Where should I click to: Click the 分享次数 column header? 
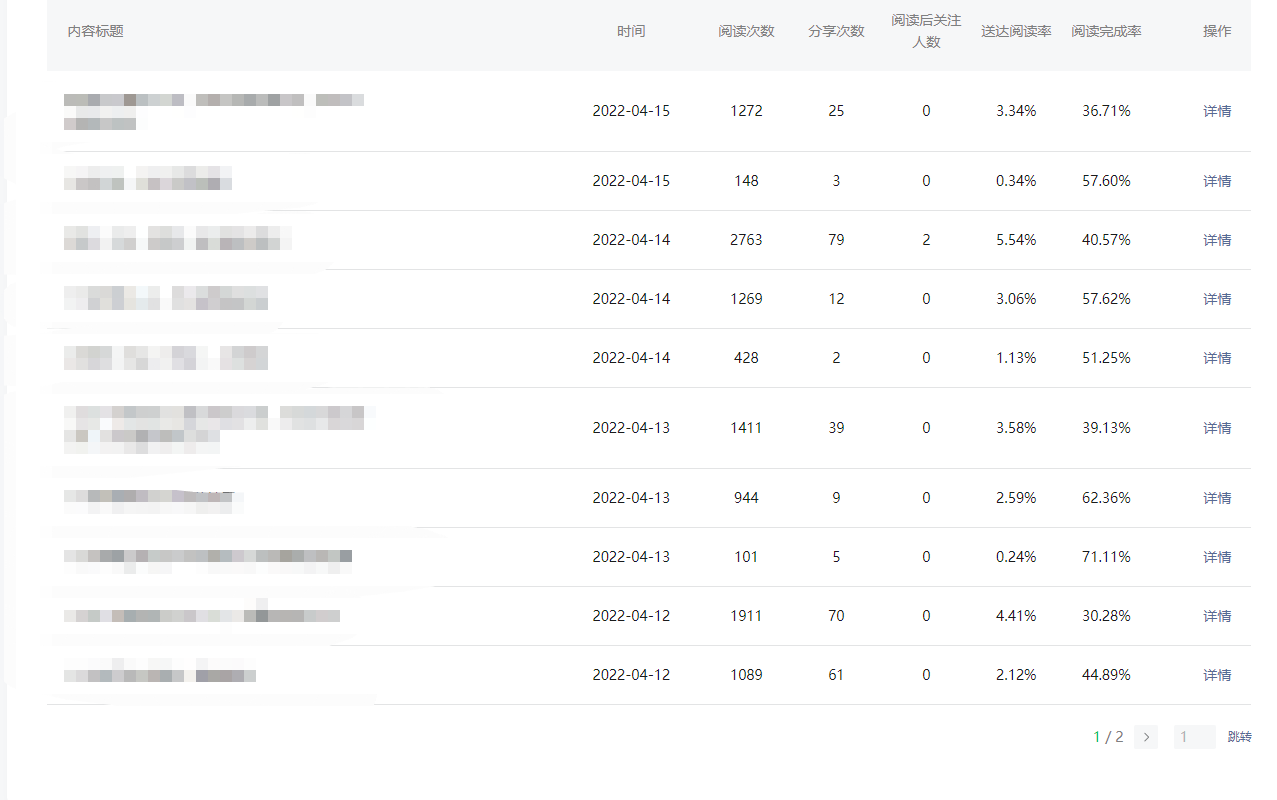click(x=836, y=31)
